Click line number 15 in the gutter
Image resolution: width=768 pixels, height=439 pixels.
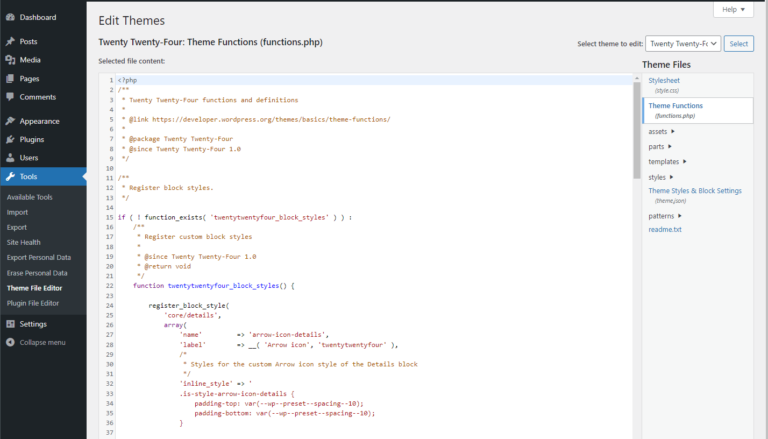[x=109, y=217]
